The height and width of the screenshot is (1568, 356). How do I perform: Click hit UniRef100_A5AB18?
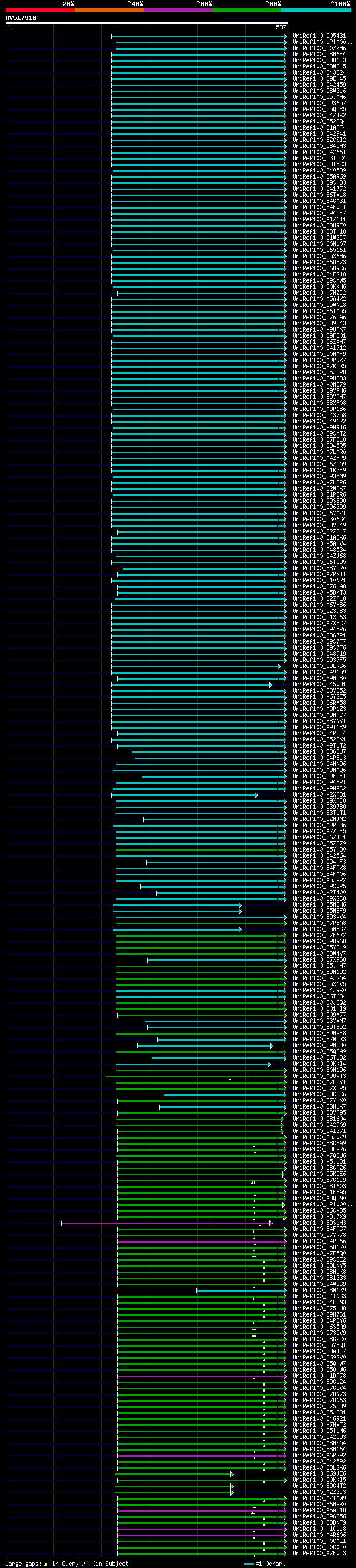(x=319, y=1511)
